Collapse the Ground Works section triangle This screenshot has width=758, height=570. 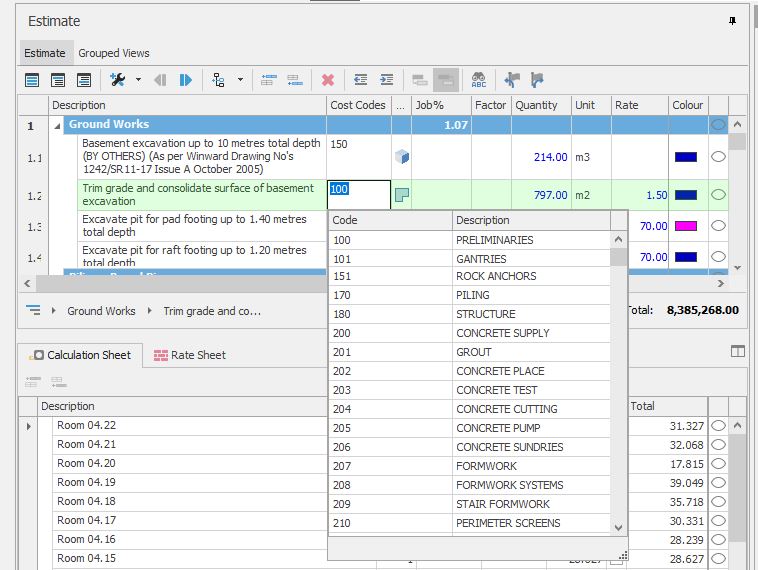click(58, 125)
